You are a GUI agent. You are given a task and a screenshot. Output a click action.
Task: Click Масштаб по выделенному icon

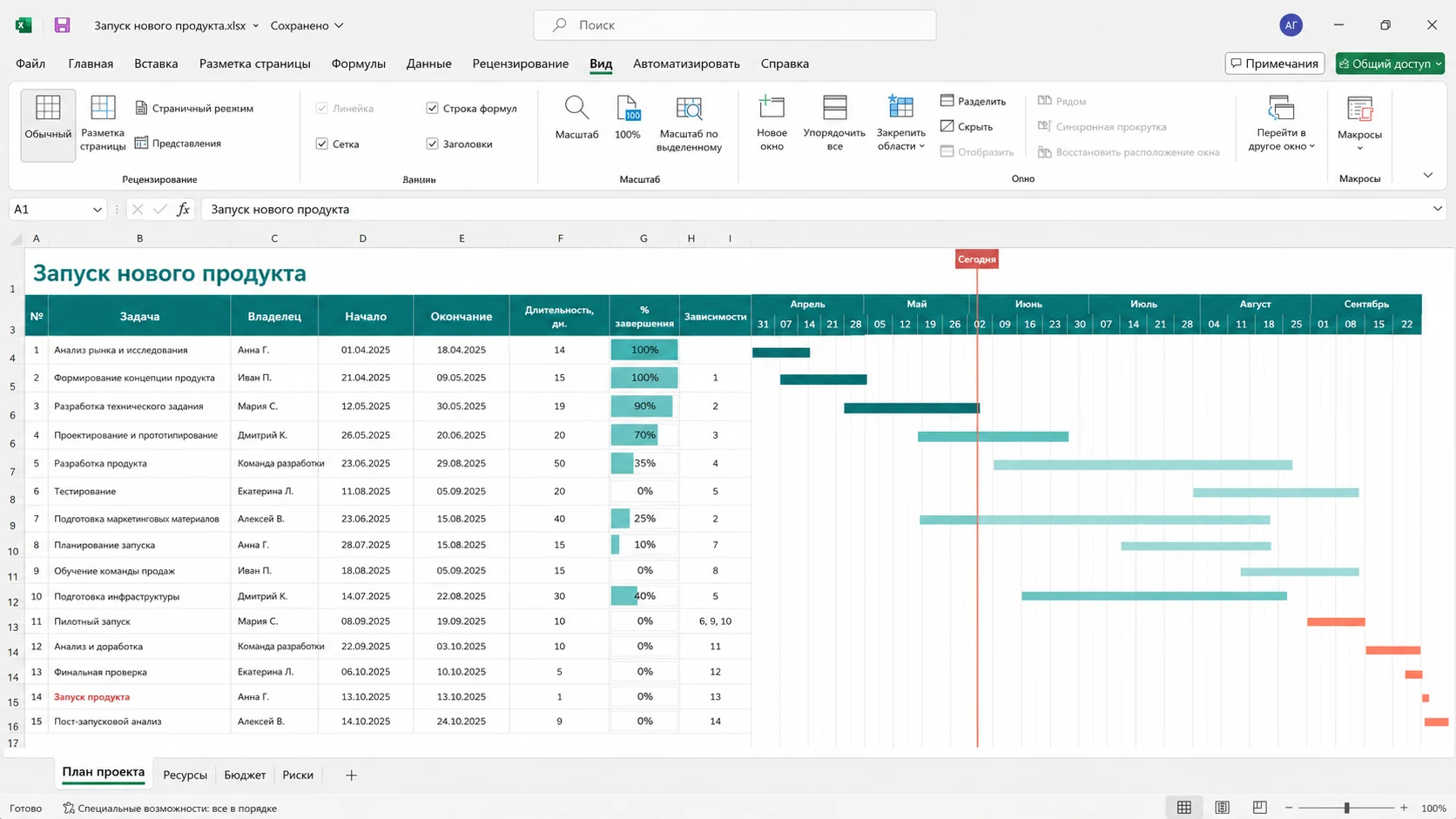[x=689, y=108]
